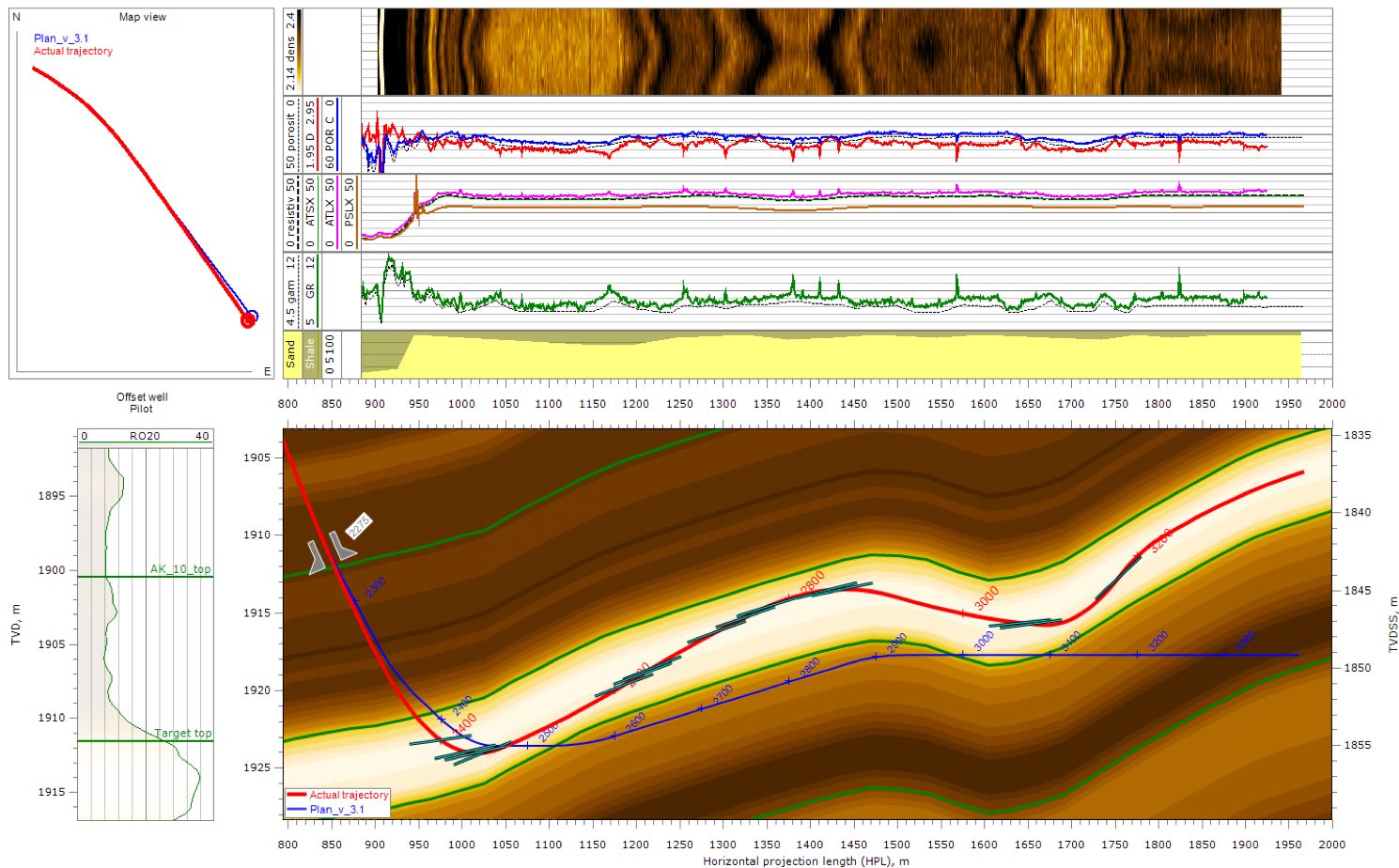Click 1855 on the TVDSS axis

(x=1357, y=745)
